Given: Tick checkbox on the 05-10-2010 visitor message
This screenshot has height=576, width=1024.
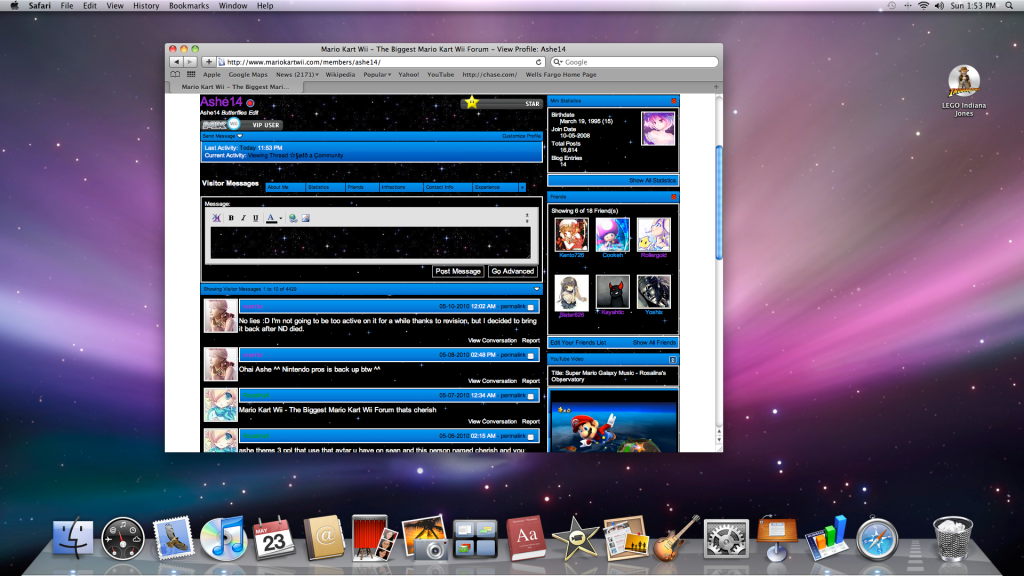Looking at the screenshot, I should pyautogui.click(x=532, y=307).
